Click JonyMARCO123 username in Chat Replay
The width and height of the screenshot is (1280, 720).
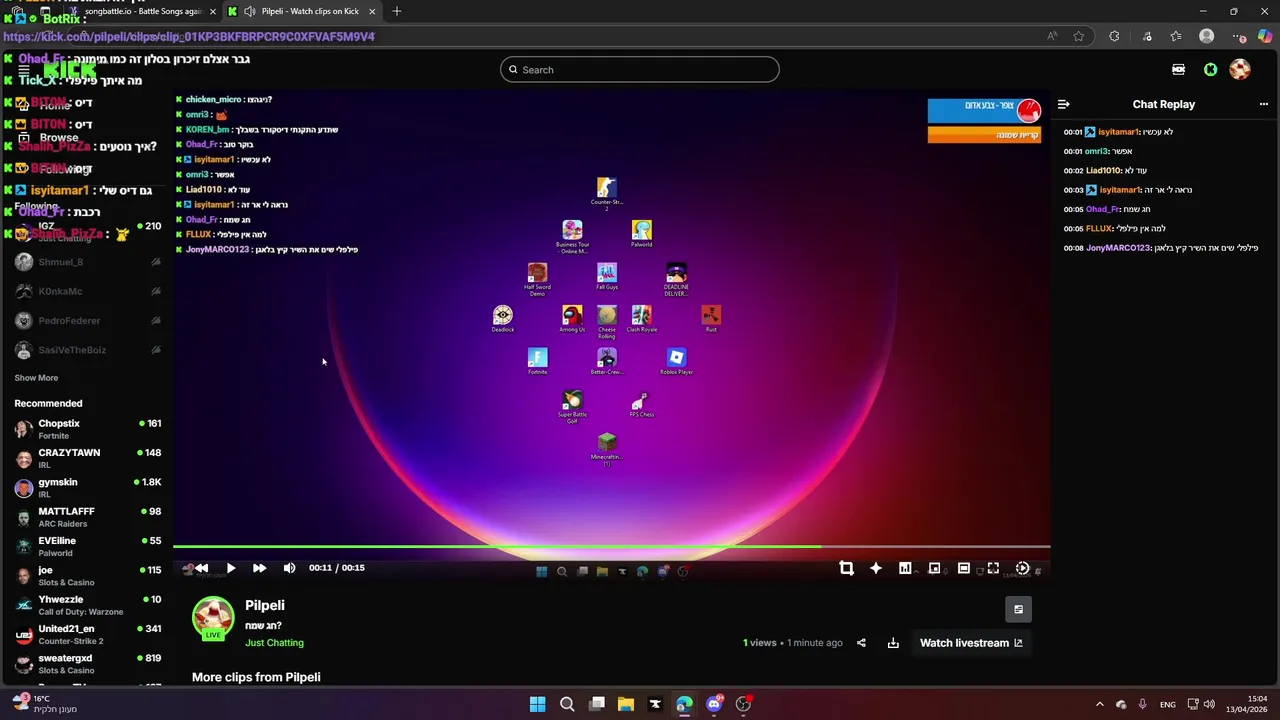click(1118, 248)
